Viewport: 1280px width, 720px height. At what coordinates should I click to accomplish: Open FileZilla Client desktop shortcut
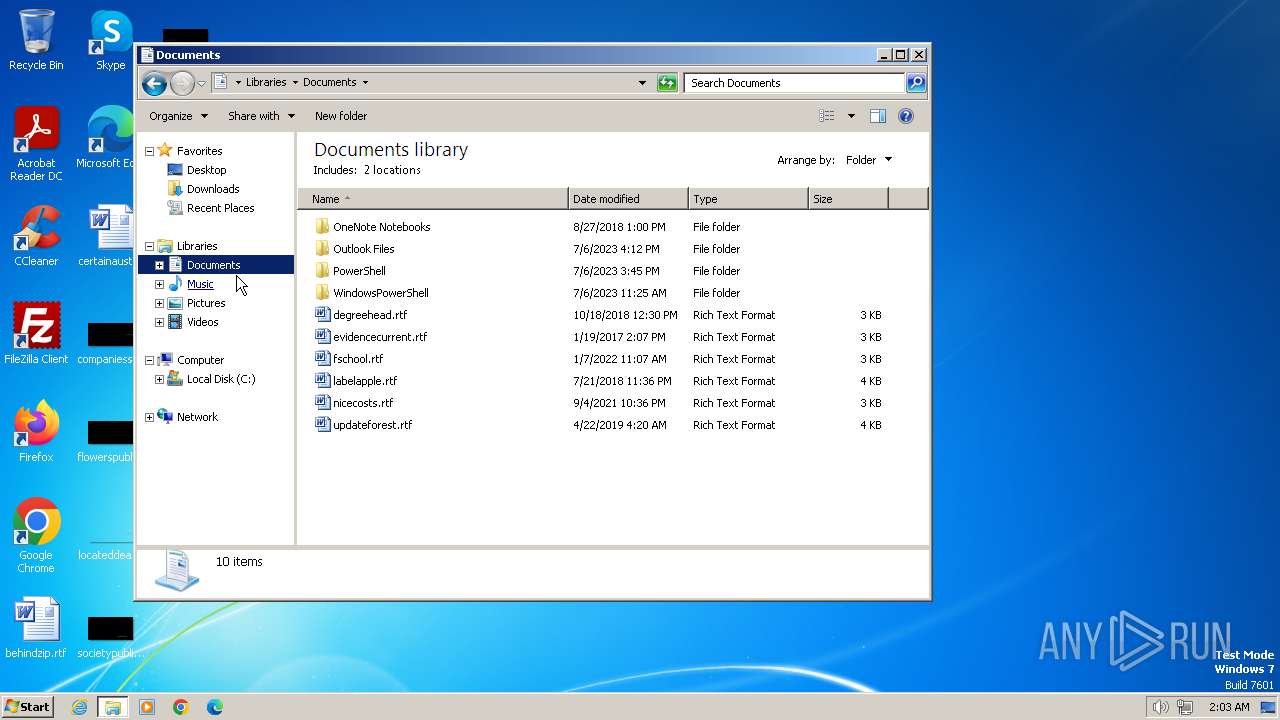36,333
